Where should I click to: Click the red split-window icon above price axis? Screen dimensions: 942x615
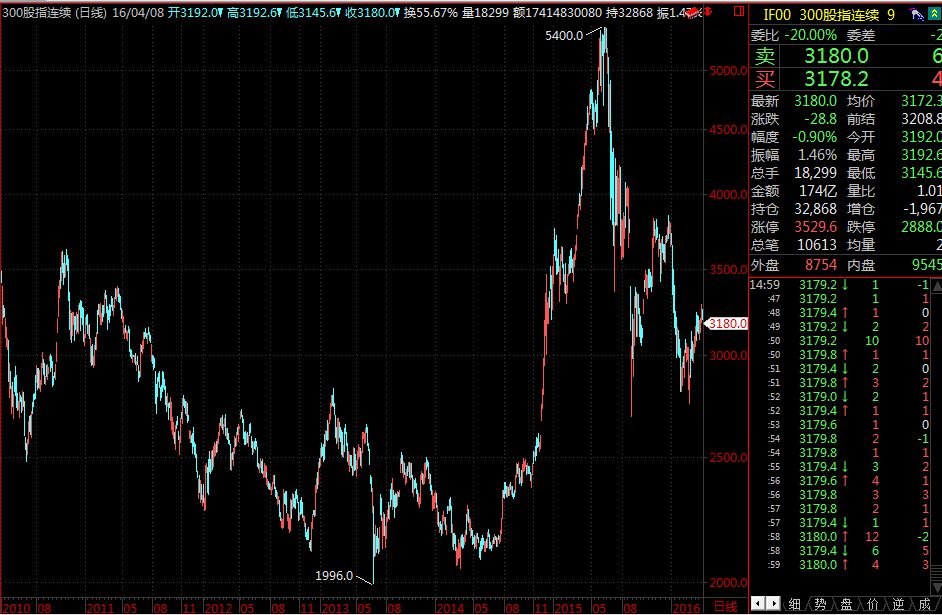pos(739,11)
